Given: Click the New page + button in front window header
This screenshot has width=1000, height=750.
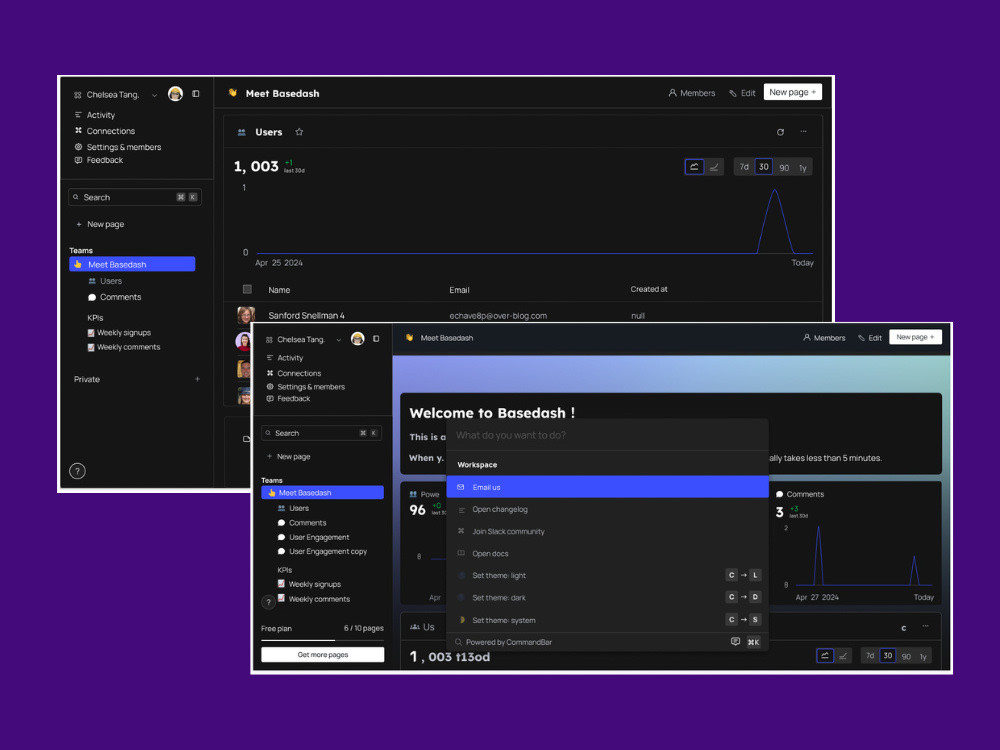Looking at the screenshot, I should point(915,337).
